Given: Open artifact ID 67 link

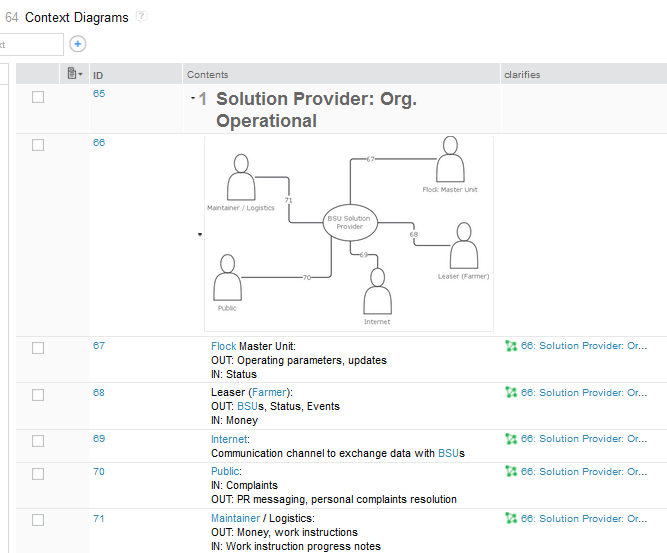Looking at the screenshot, I should 99,346.
